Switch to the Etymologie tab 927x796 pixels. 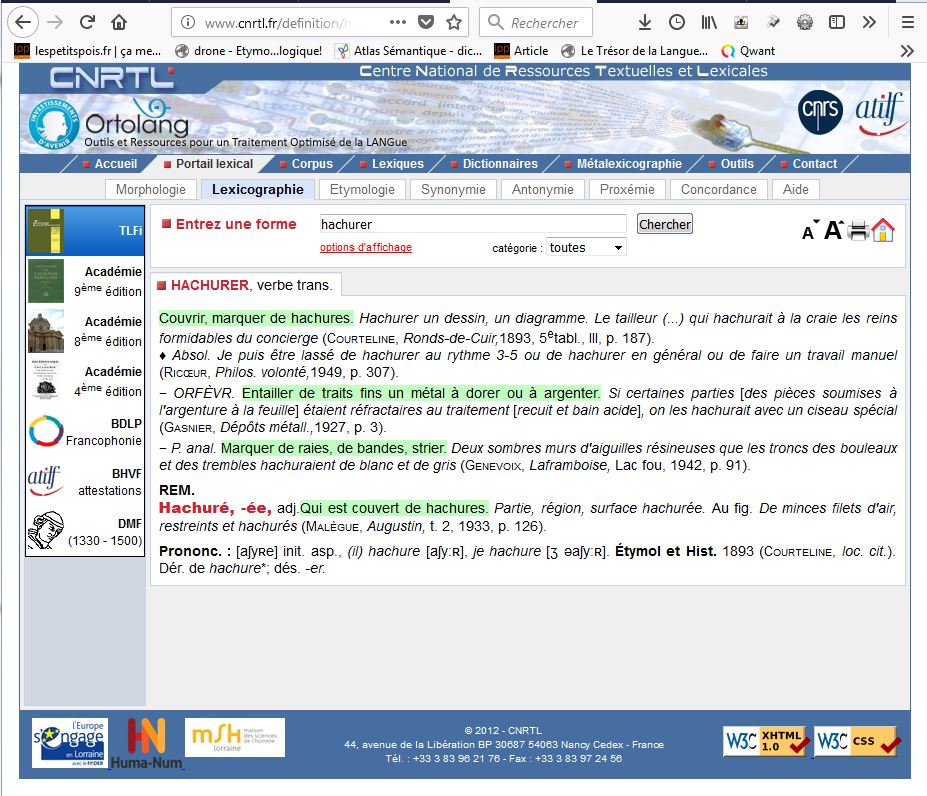point(362,189)
